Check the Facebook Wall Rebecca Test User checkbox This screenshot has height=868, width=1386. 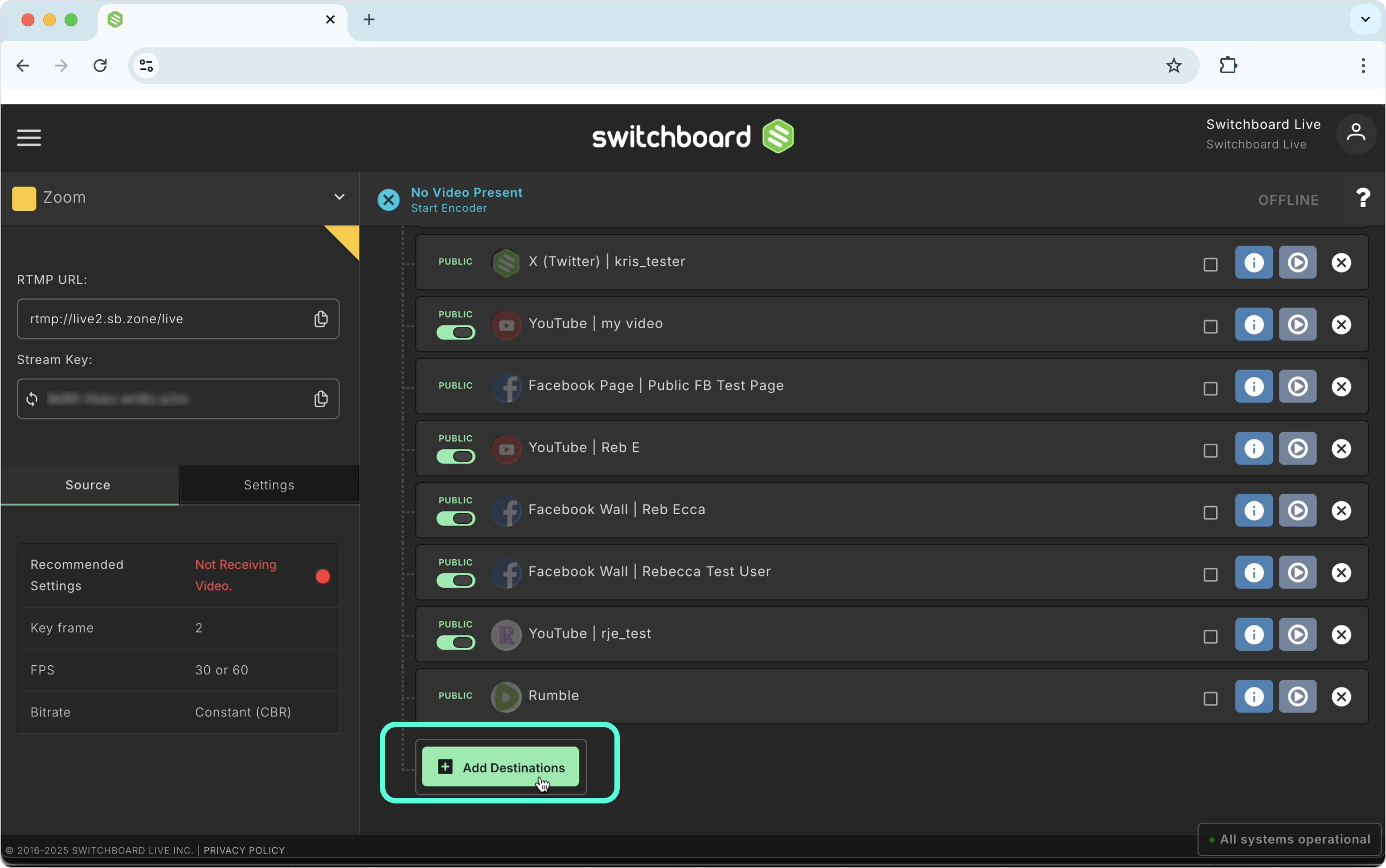point(1210,575)
